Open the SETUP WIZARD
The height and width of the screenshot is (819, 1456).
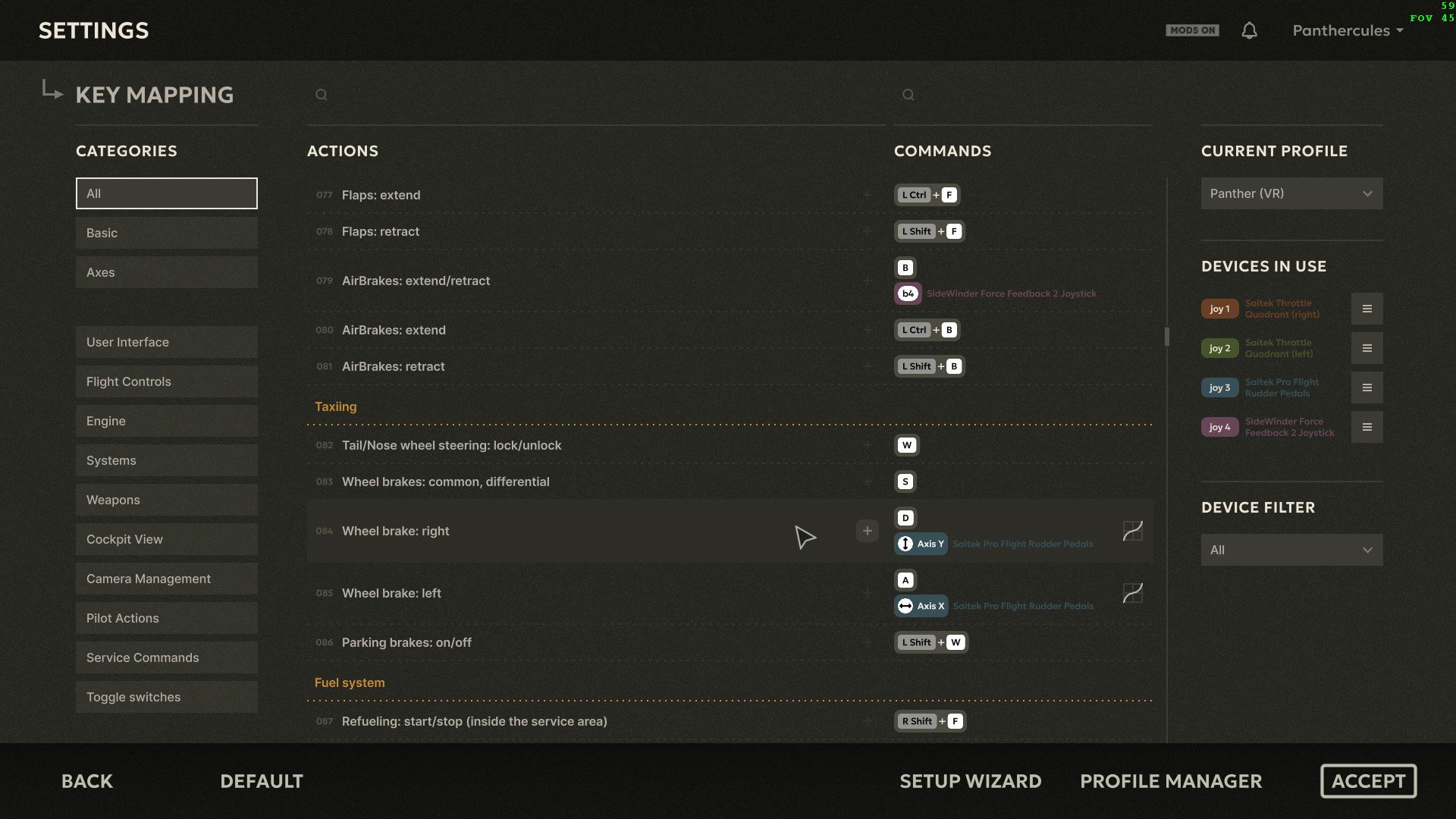tap(971, 781)
